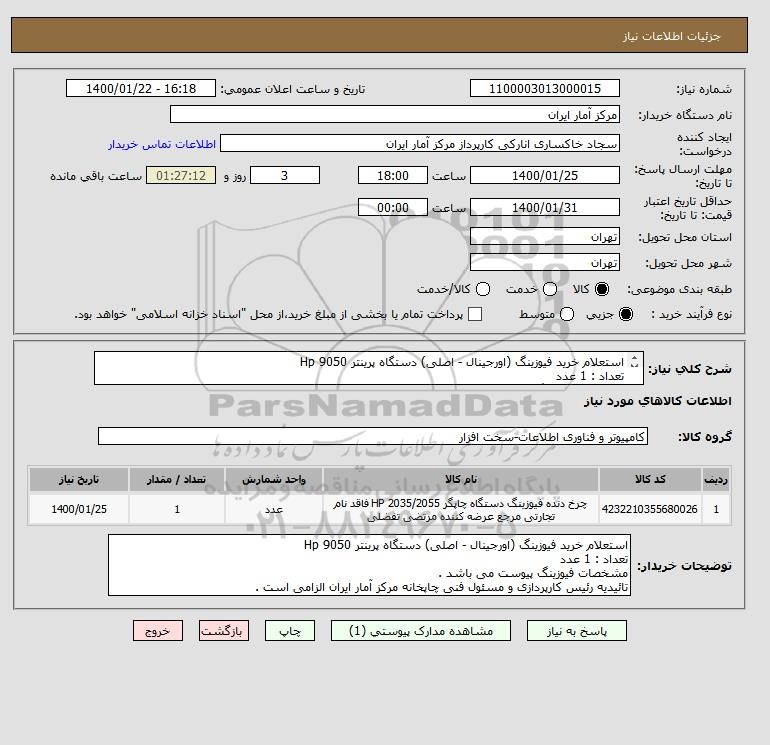Click the row number cell 1
Viewport: 770px width, 745px height.
715,509
